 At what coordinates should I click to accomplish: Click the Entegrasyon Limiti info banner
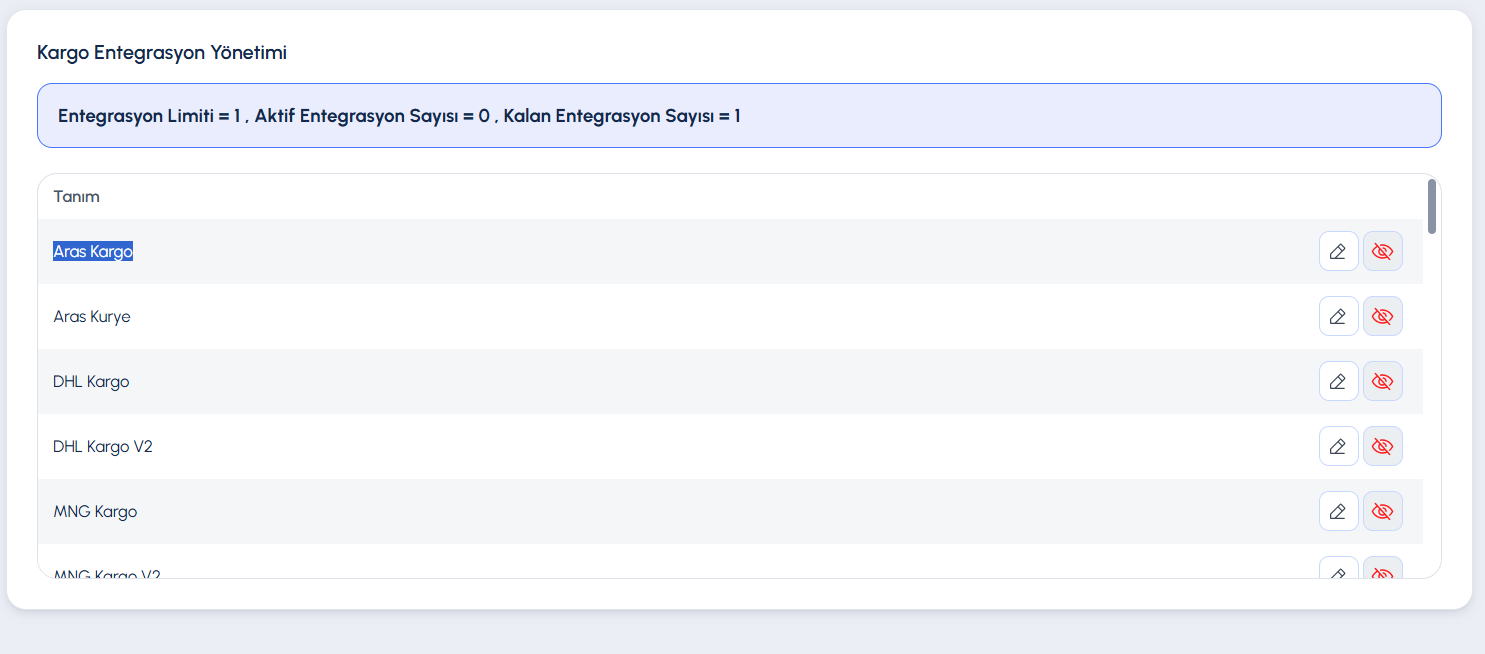(x=739, y=116)
